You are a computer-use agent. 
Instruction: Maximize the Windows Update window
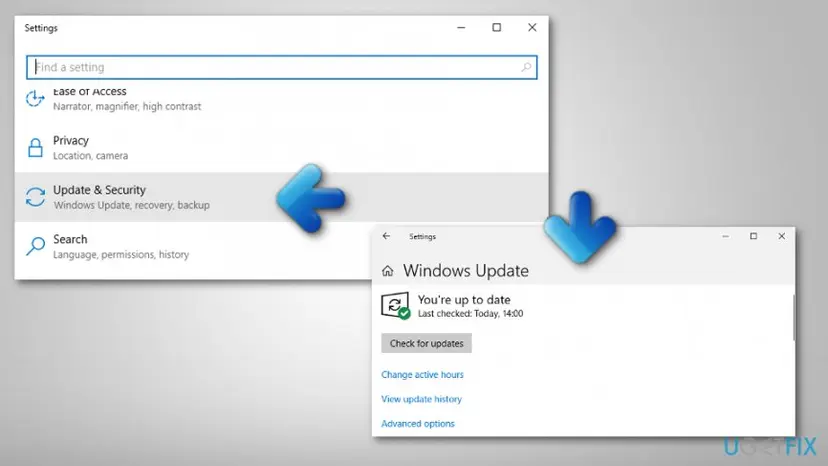pyautogui.click(x=754, y=236)
